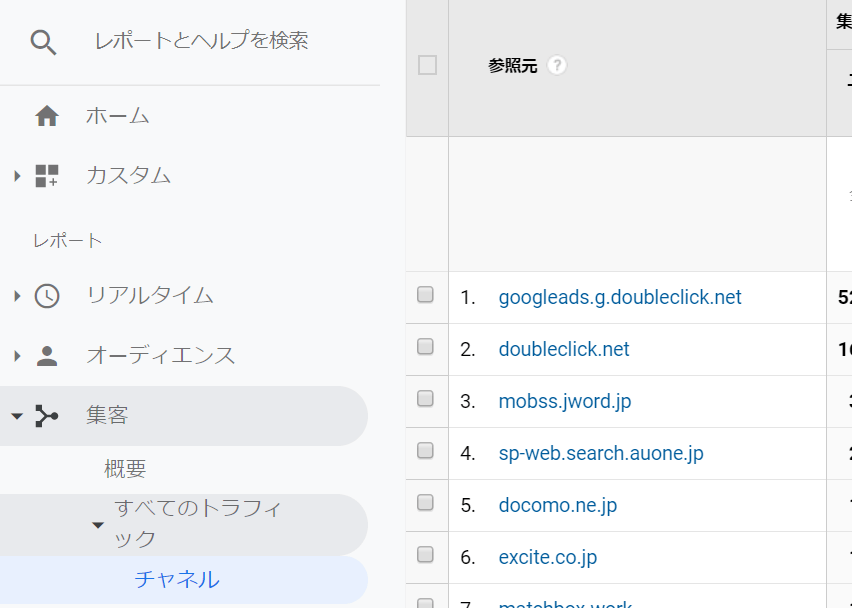Click the レポート section label
This screenshot has height=608, width=852.
68,241
